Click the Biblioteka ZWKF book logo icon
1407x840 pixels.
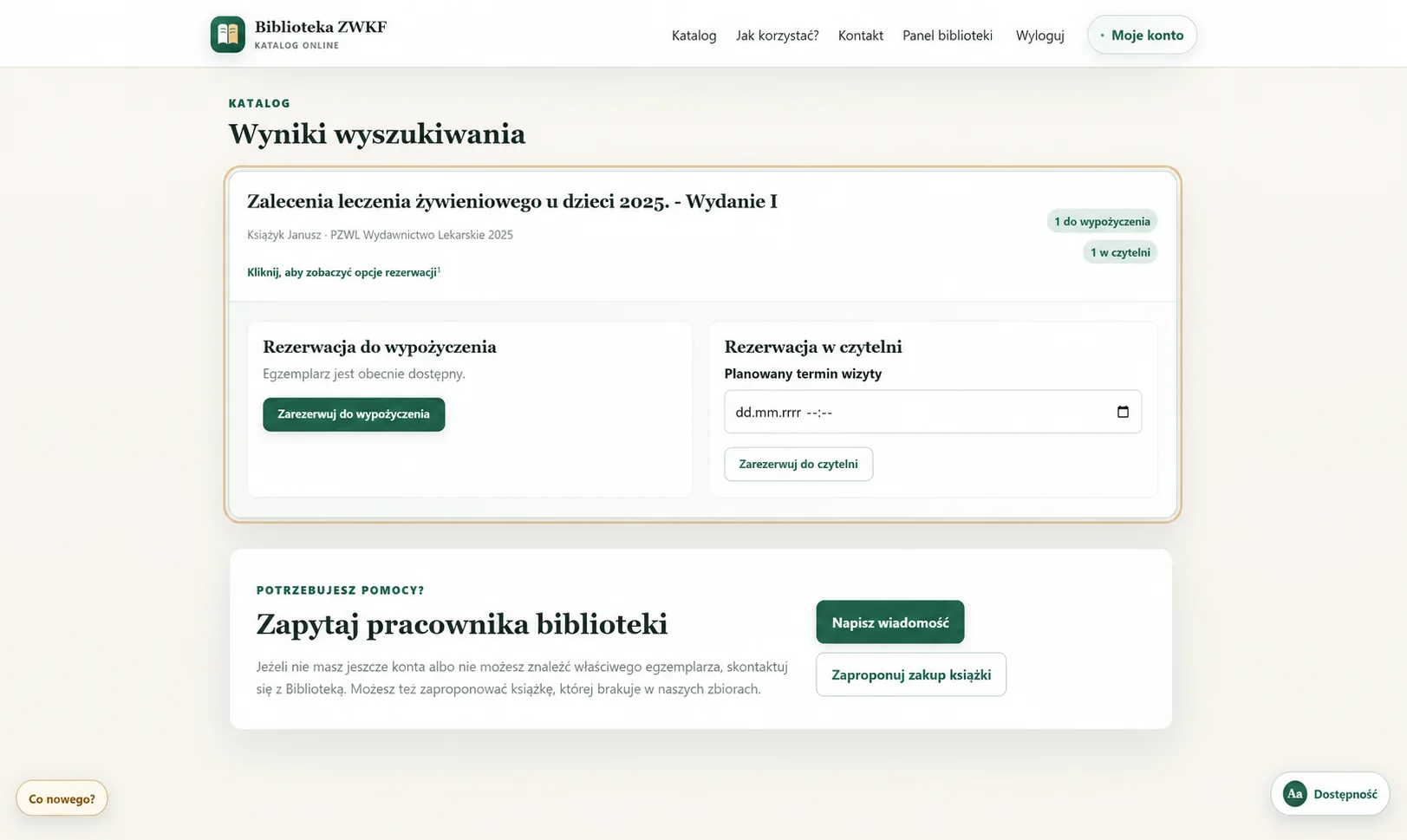(x=228, y=35)
